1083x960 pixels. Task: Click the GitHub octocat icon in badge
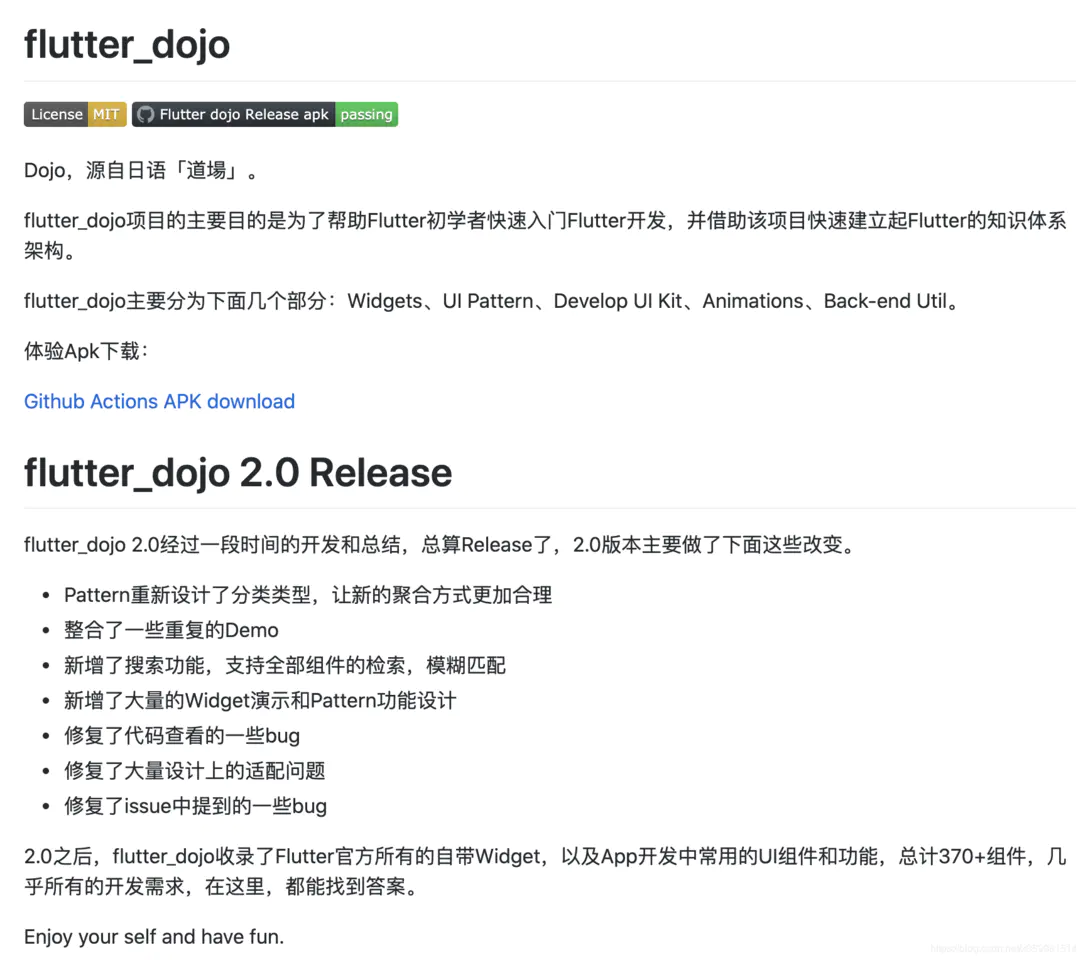coord(145,115)
